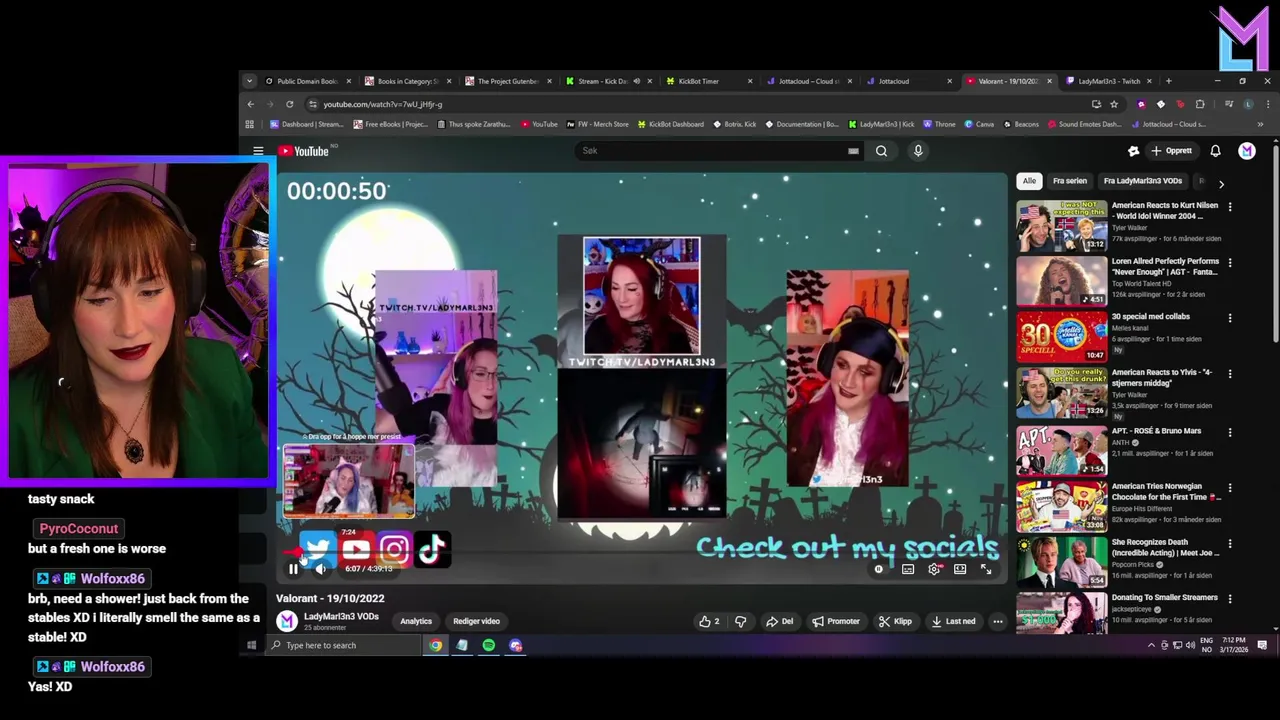
Task: Start voice search with microphone icon
Action: tap(918, 151)
